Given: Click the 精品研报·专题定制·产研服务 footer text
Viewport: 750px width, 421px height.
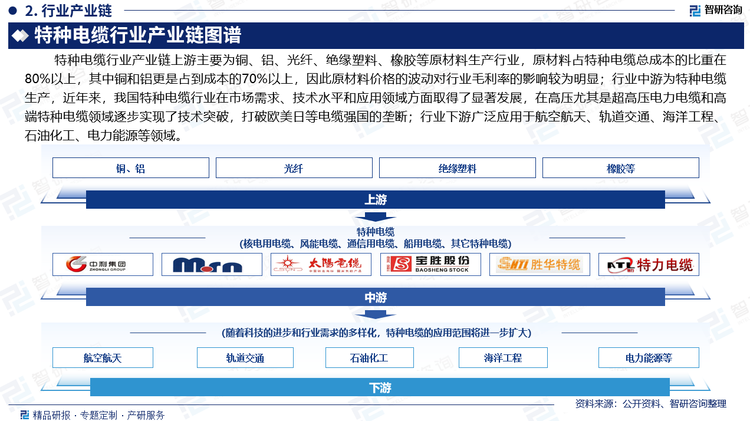Looking at the screenshot, I should [x=99, y=415].
